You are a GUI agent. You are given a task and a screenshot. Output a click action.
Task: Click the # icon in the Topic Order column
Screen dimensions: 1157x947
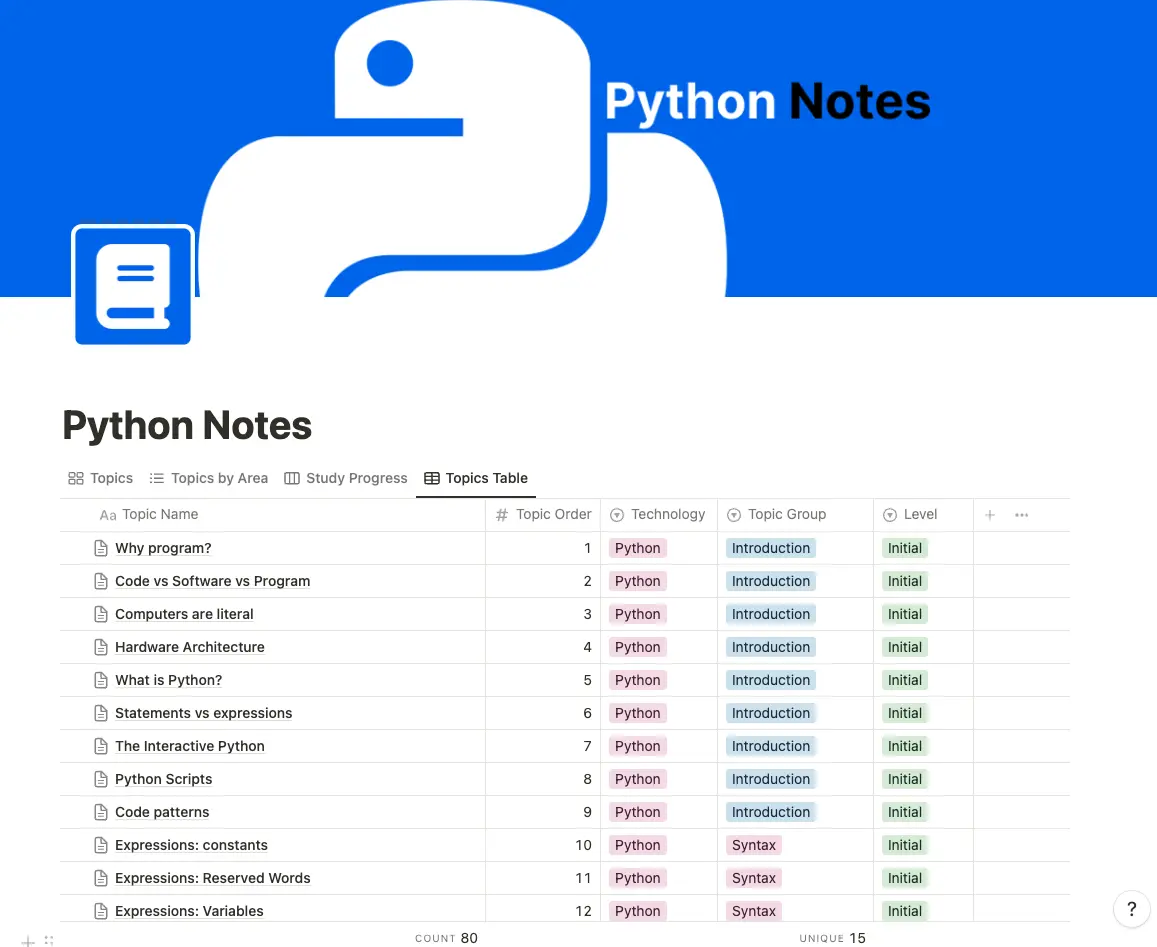500,514
